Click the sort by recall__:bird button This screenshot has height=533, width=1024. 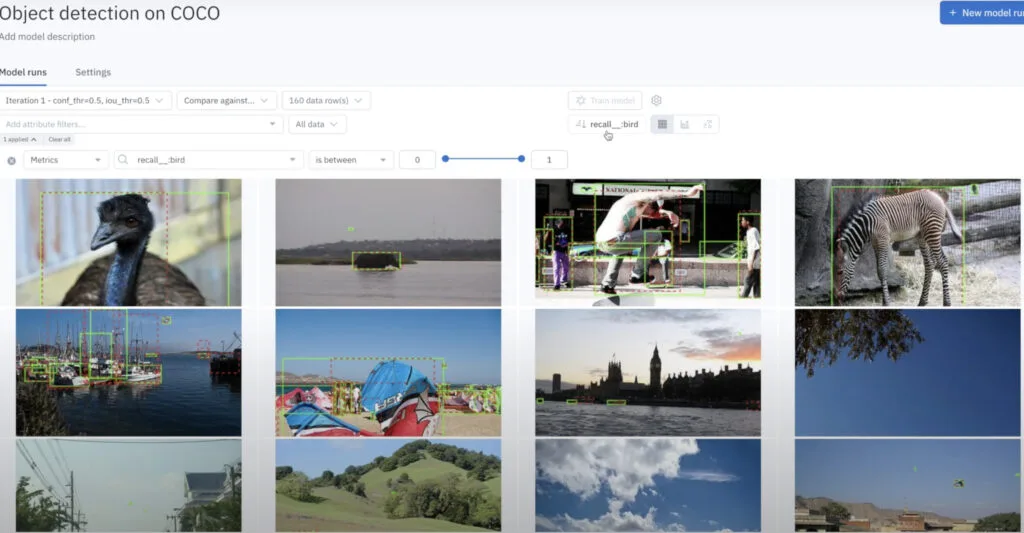point(607,125)
